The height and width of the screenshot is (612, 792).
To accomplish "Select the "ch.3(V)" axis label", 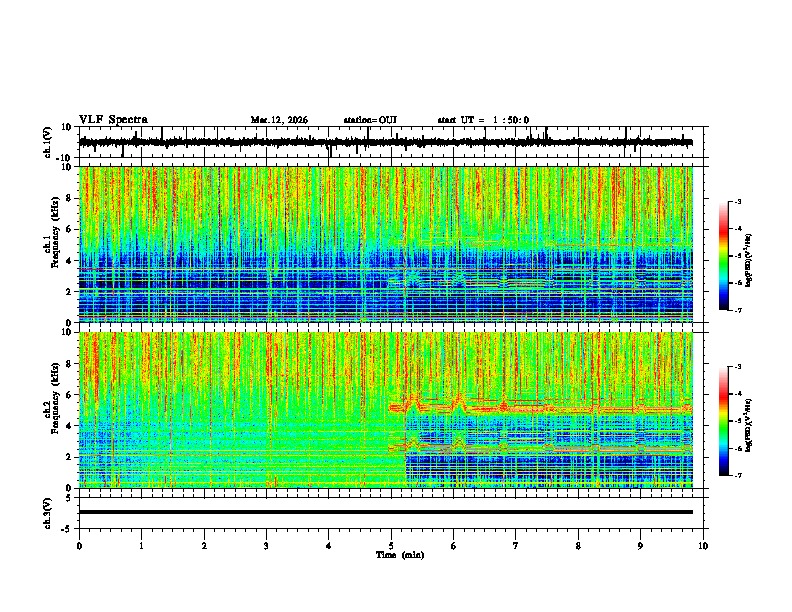I will tap(48, 513).
